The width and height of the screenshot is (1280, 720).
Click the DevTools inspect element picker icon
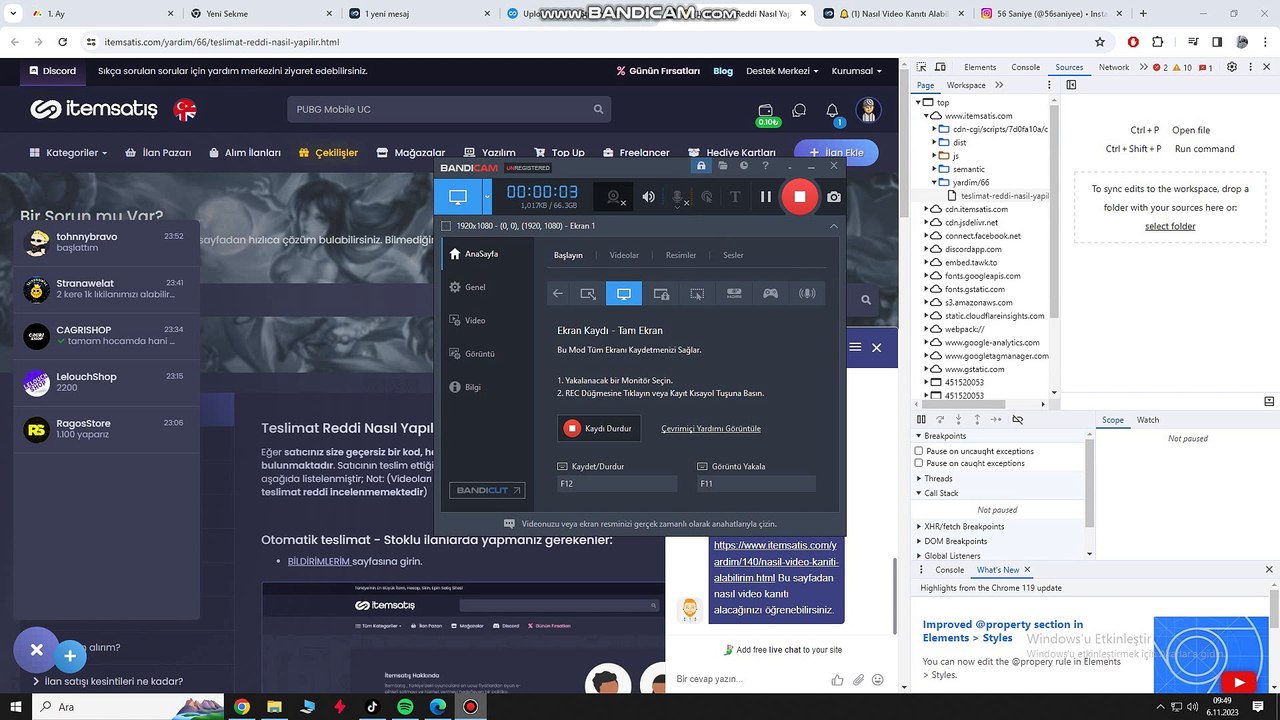(x=922, y=67)
